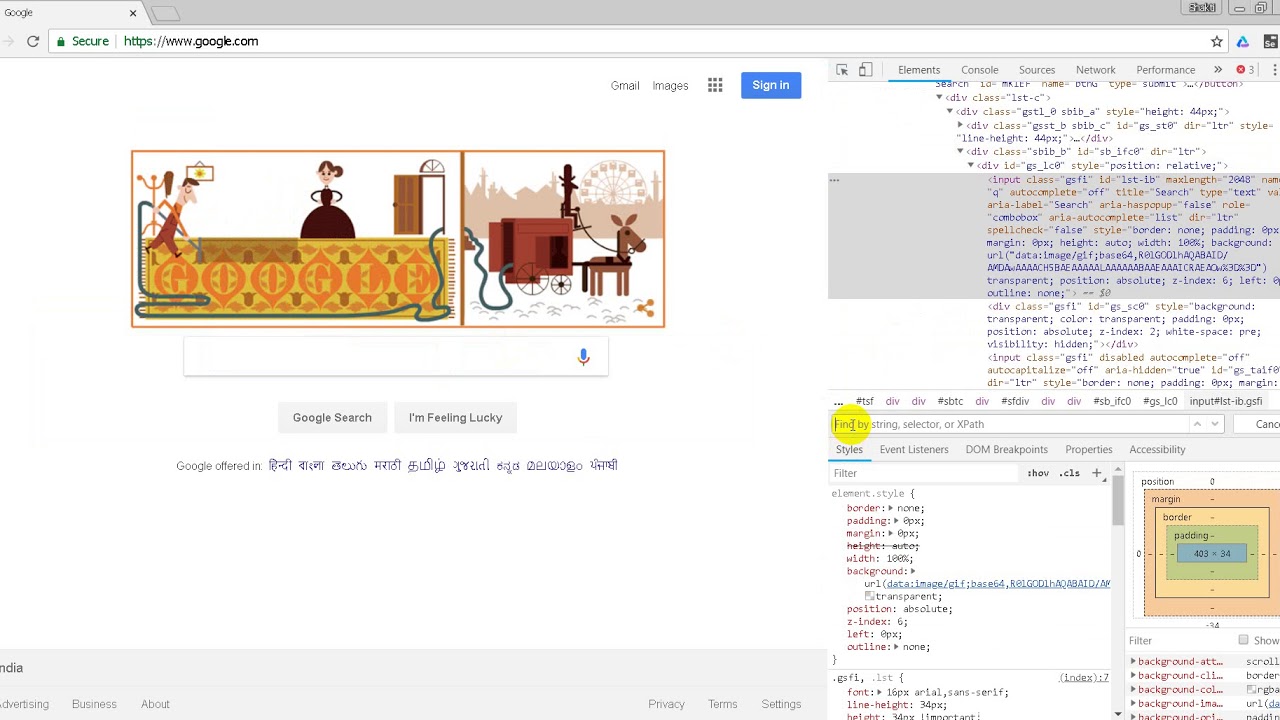Click the ellipsis at the start of the breadcrumb bar
The image size is (1280, 720).
838,401
